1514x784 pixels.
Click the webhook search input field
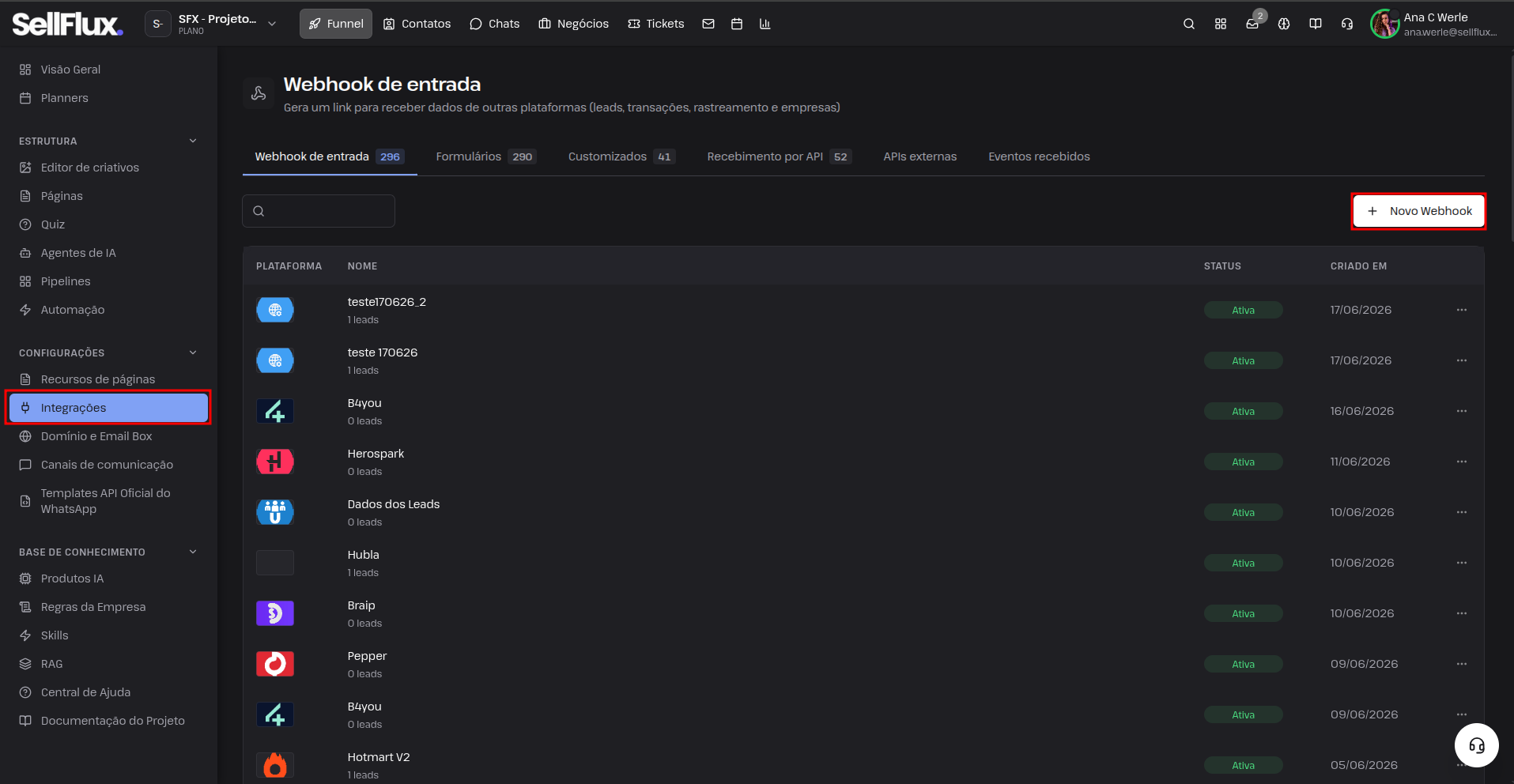pyautogui.click(x=319, y=211)
